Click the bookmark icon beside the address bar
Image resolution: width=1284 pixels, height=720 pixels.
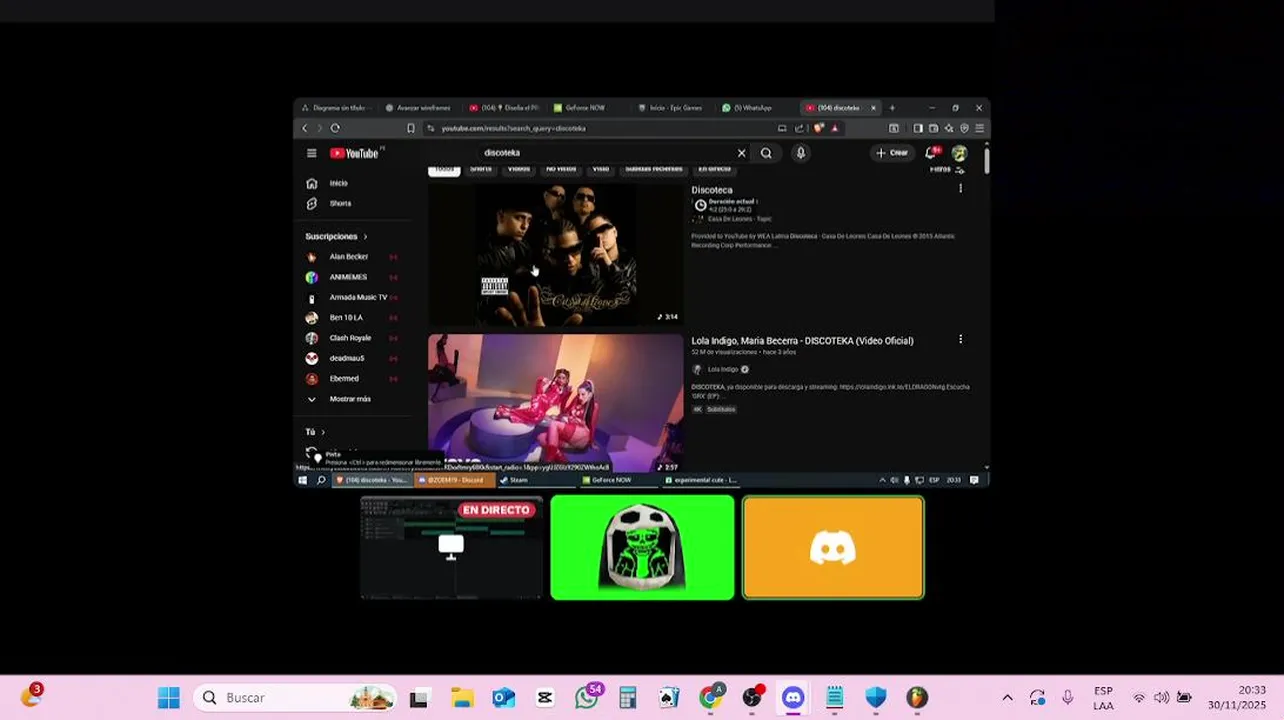(410, 128)
